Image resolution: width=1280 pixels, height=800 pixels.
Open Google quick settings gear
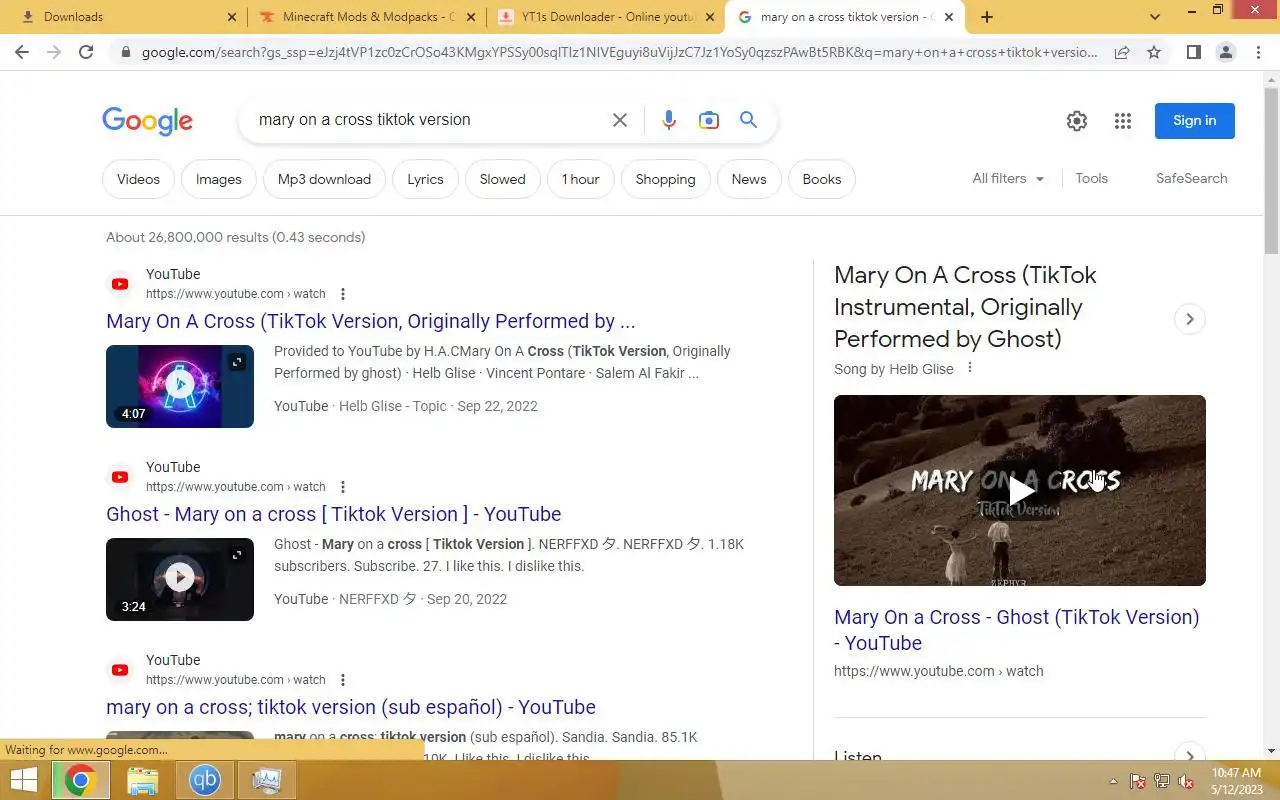click(1077, 121)
